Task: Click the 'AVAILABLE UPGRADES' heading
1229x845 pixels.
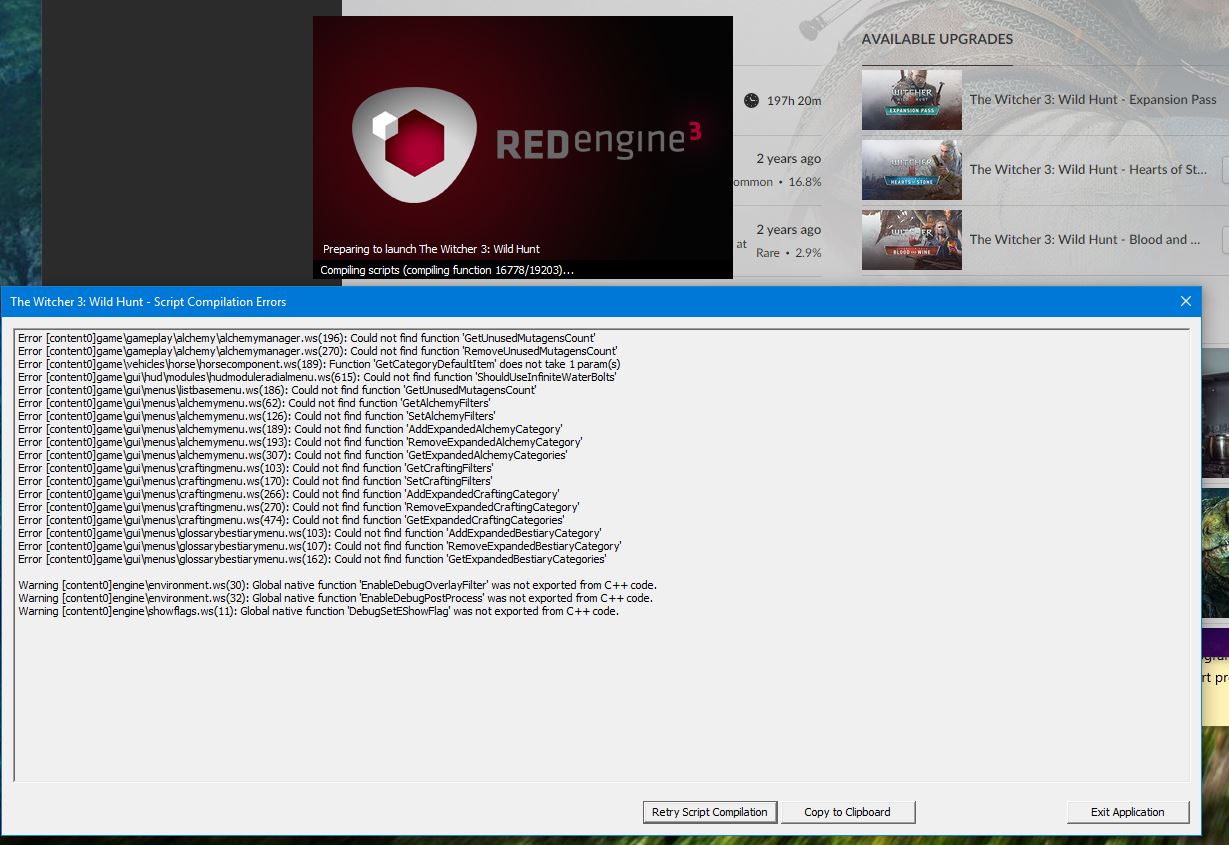Action: pyautogui.click(x=937, y=39)
